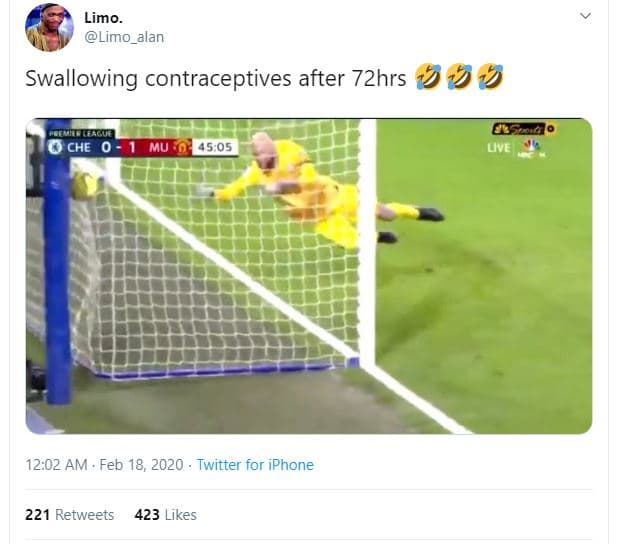Click the tweet text about contraceptives
The width and height of the screenshot is (618, 544).
click(216, 78)
